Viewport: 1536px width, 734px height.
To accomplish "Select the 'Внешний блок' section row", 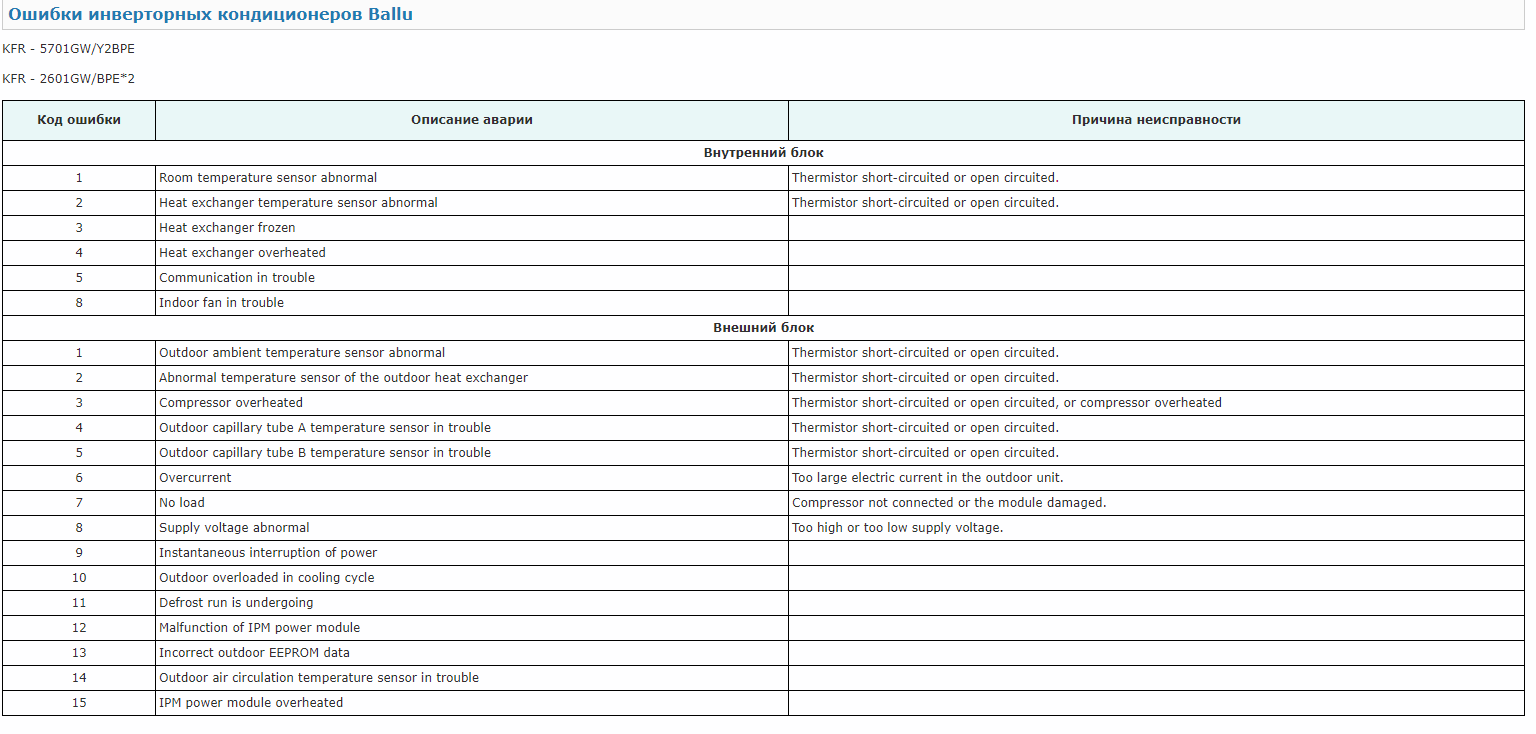I will (763, 328).
